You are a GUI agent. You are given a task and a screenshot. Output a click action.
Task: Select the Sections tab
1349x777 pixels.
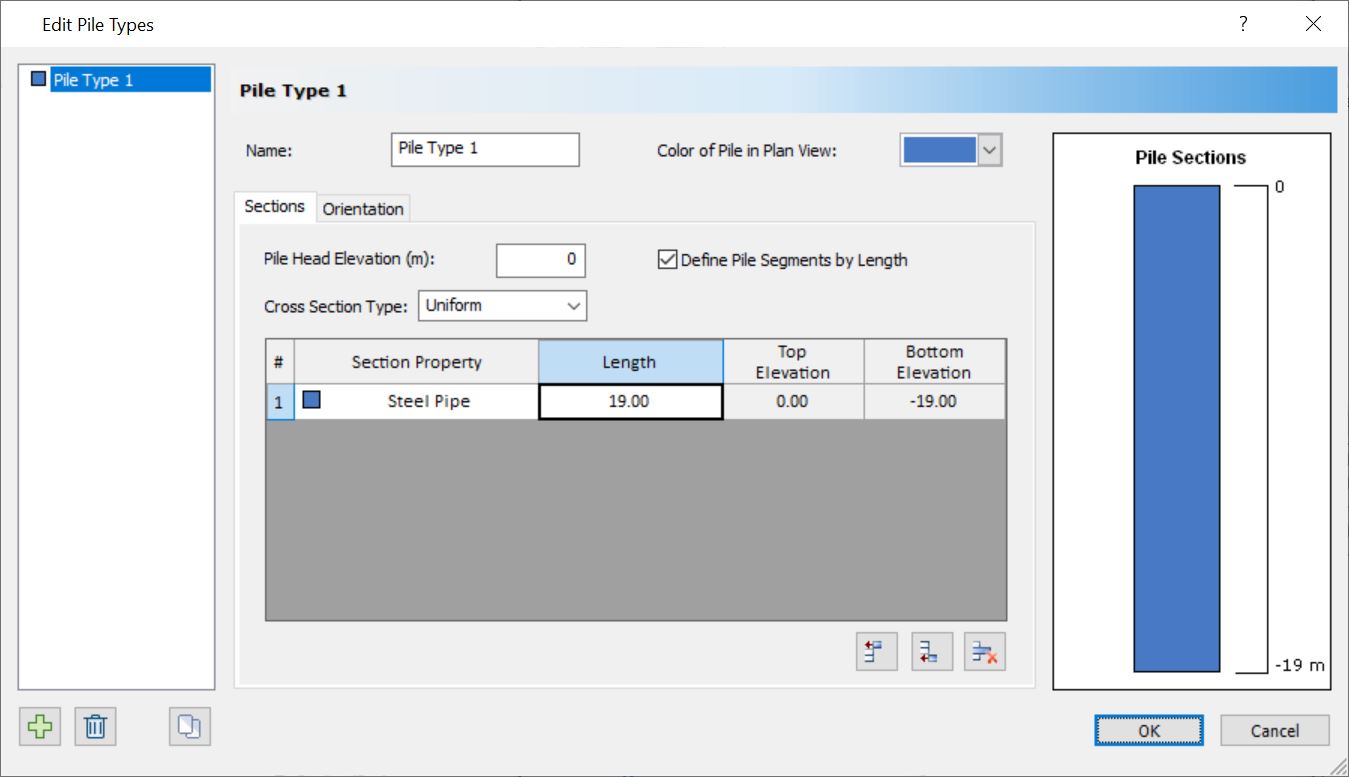pyautogui.click(x=274, y=206)
